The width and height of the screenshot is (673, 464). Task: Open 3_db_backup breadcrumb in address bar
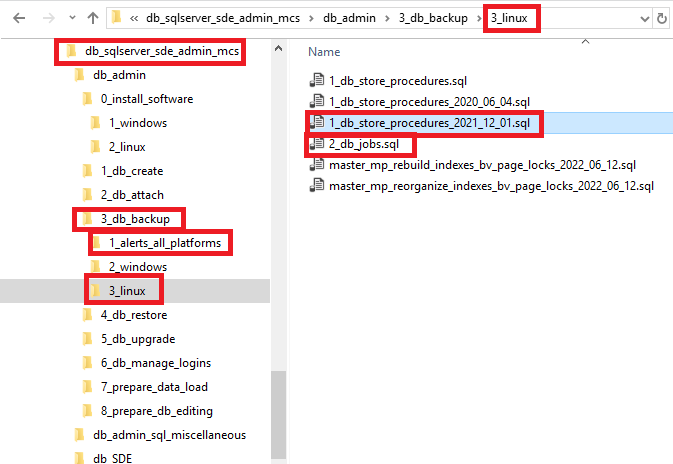(433, 18)
